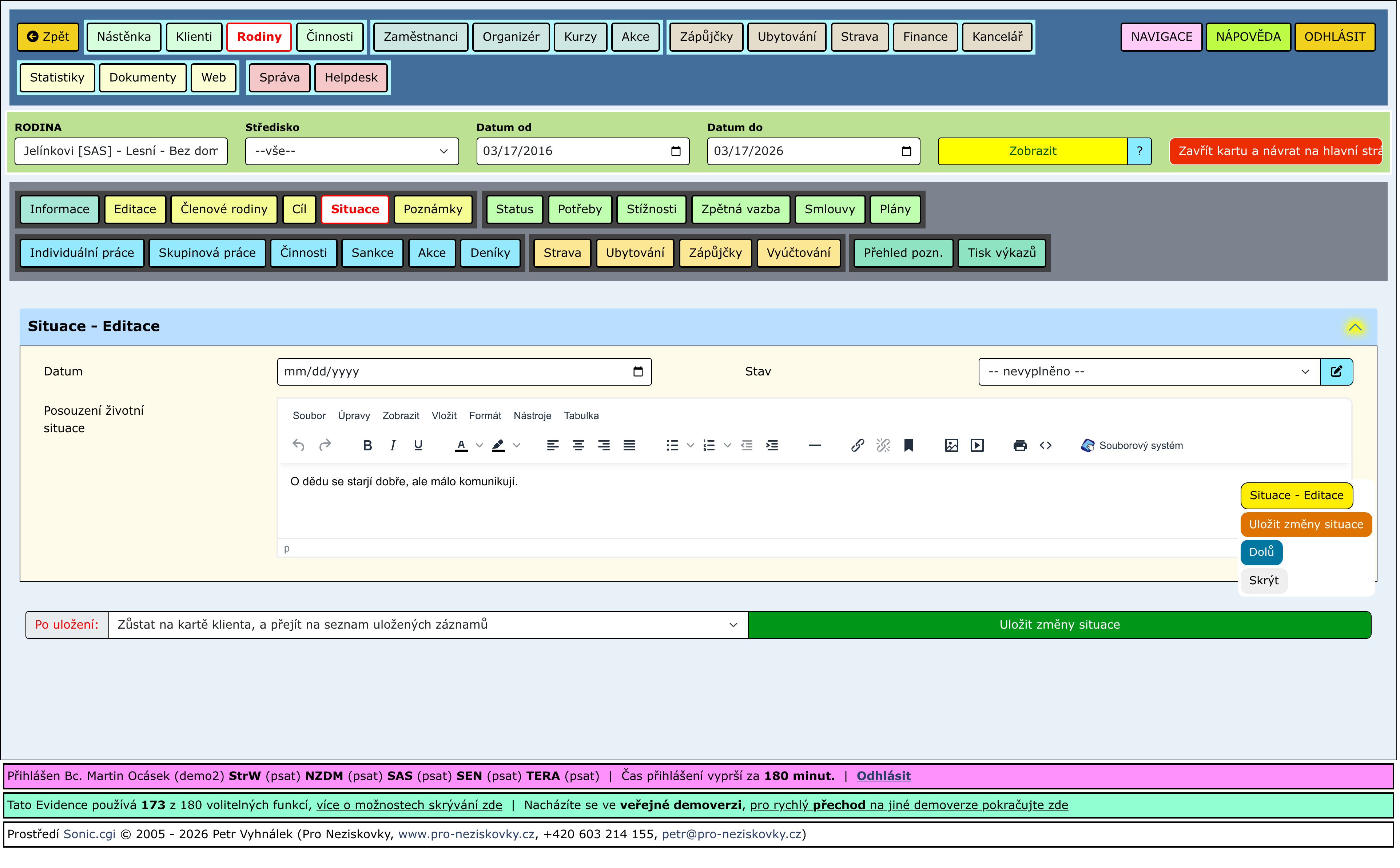The width and height of the screenshot is (1400, 868).
Task: Open the Středisko dropdown
Action: tap(351, 151)
